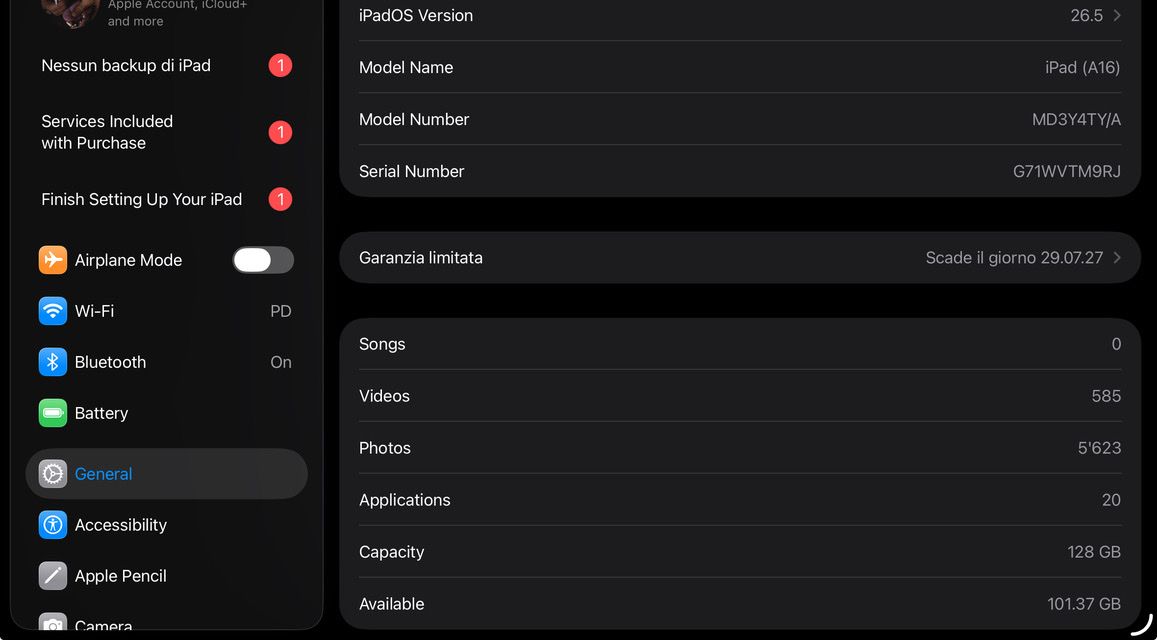Image resolution: width=1157 pixels, height=640 pixels.
Task: Tap the Model Number value MD3Y4TY/A
Action: point(1076,120)
